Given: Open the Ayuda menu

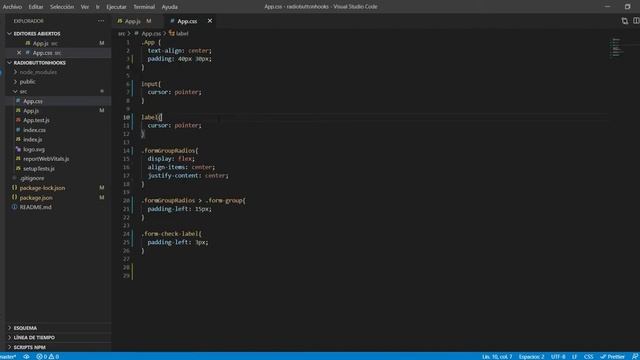Looking at the screenshot, I should click(x=169, y=7).
